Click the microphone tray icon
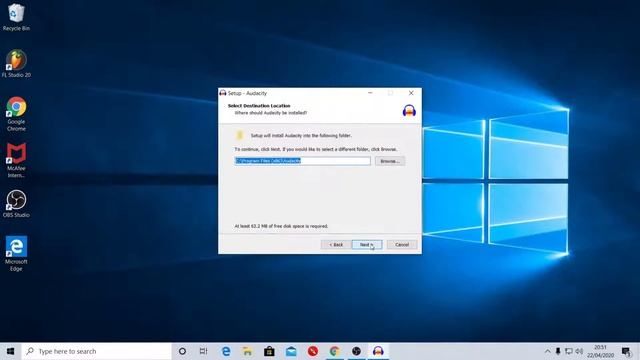Screen dimensions: 640x360 [558, 351]
